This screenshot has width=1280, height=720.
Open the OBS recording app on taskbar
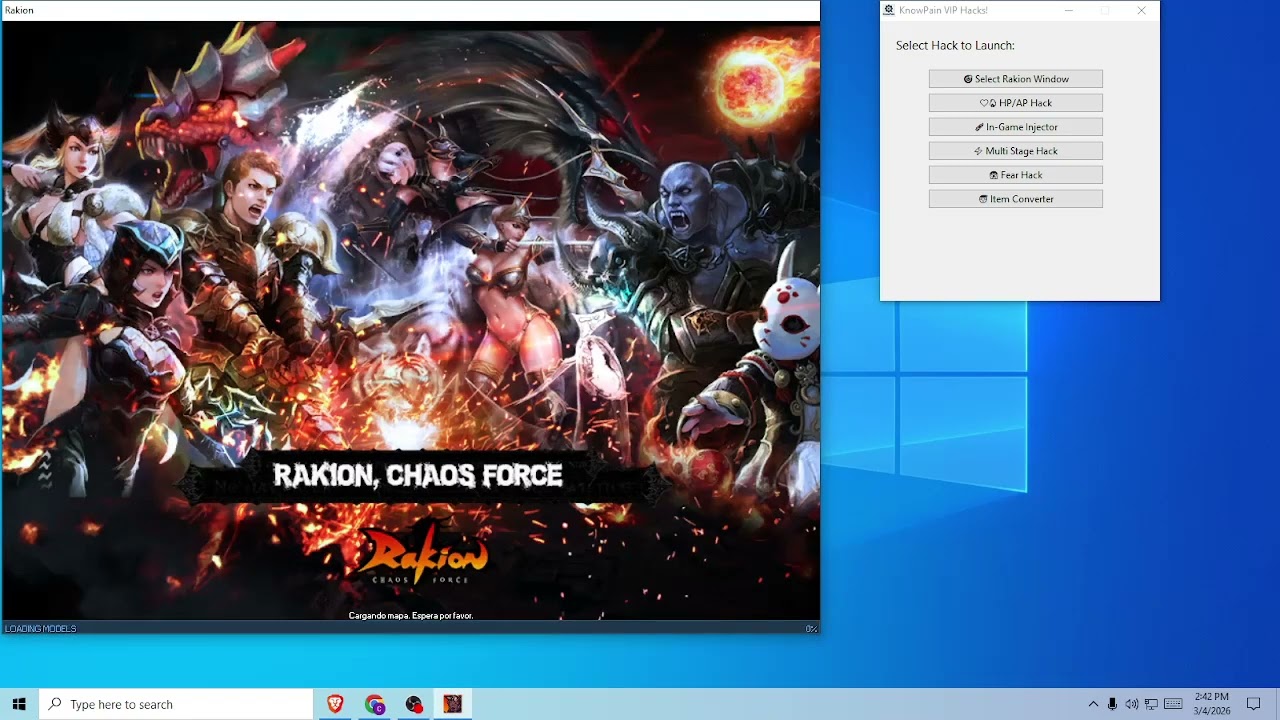(x=414, y=704)
